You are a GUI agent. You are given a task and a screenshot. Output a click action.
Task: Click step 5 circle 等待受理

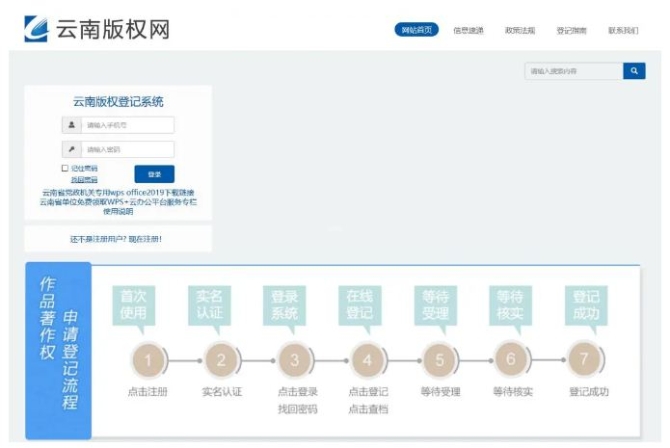439,359
